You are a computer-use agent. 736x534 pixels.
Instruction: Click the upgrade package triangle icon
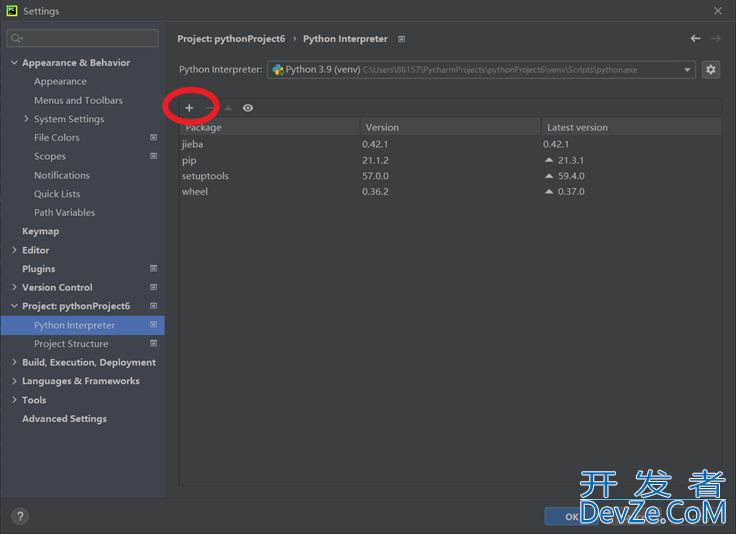pos(228,108)
